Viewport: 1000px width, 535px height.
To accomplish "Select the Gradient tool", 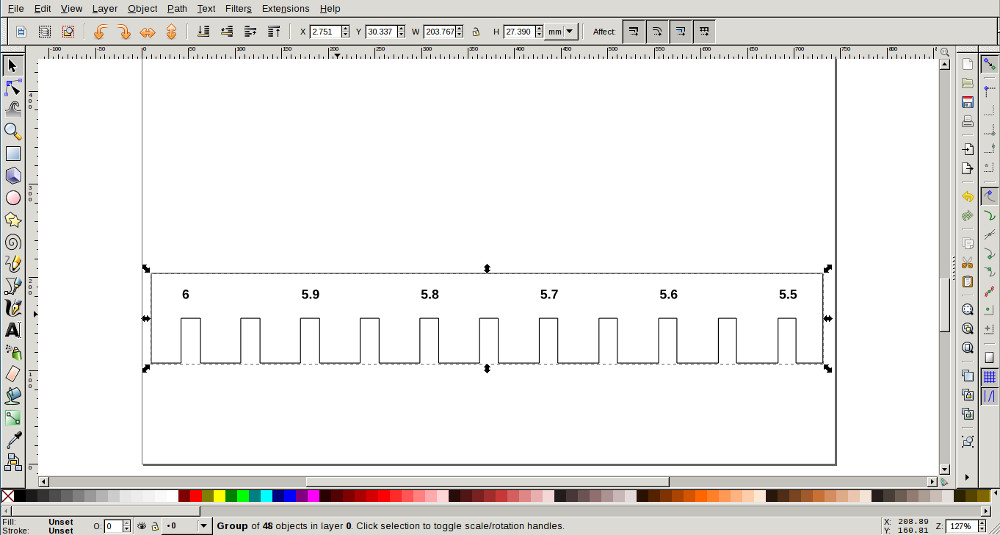I will 13,418.
